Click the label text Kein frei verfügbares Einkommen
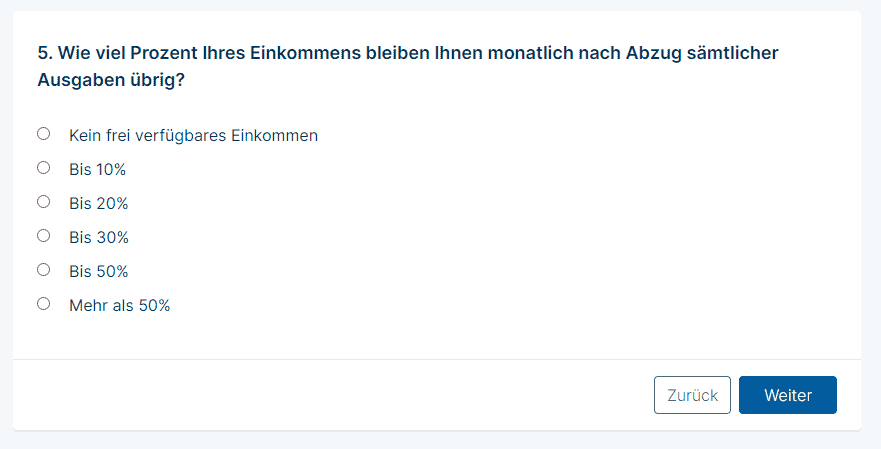 tap(193, 135)
